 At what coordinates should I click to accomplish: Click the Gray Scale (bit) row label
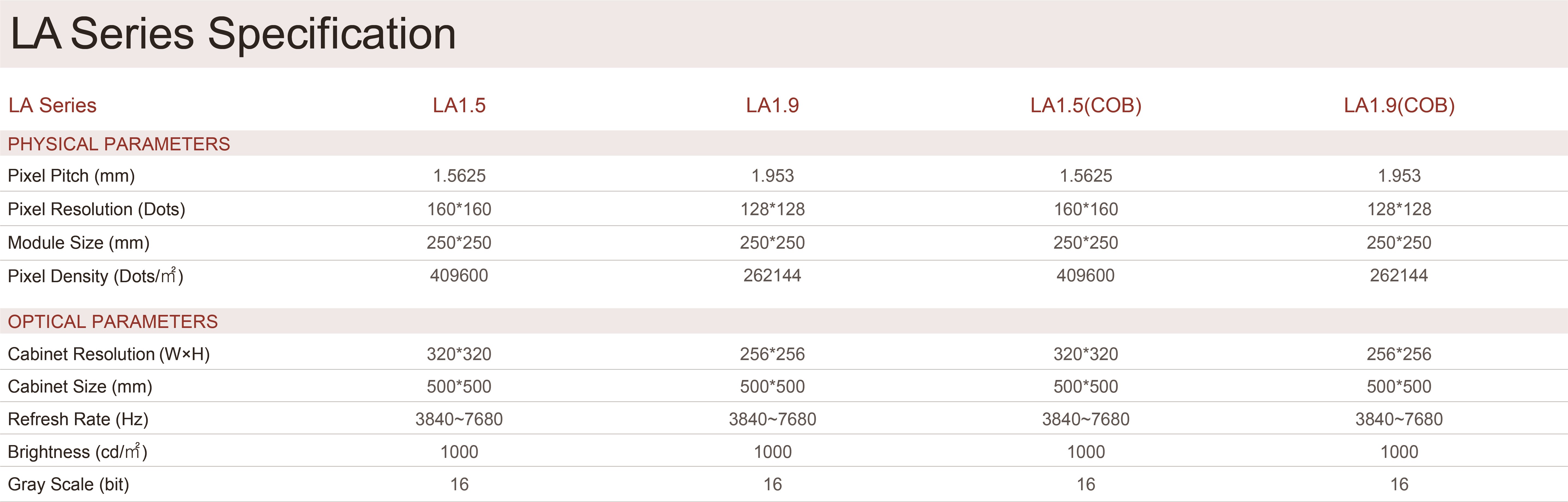pos(68,484)
